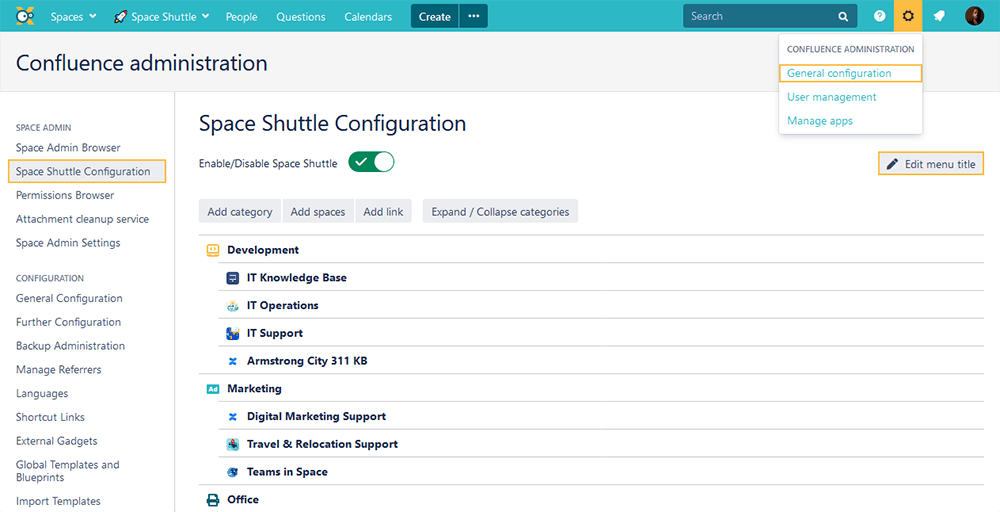Open Global Templates and Blueprints link
This screenshot has height=512, width=1000.
tap(68, 471)
